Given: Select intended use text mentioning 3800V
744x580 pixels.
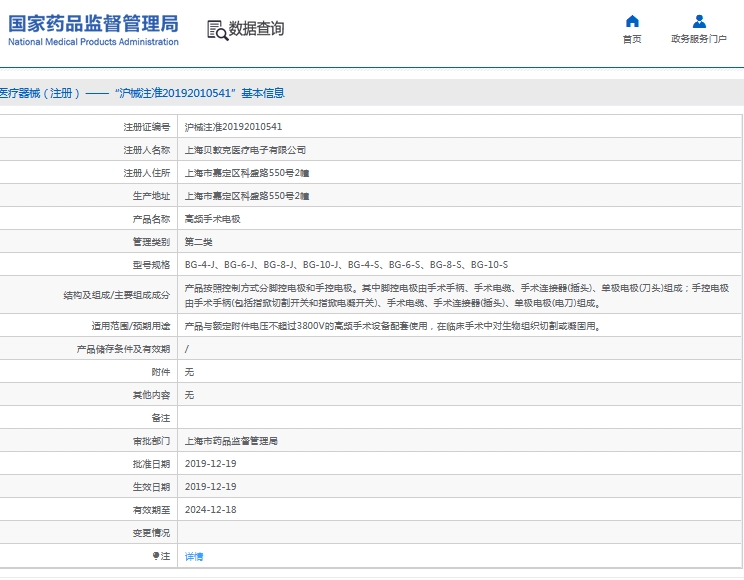Looking at the screenshot, I should [x=393, y=326].
